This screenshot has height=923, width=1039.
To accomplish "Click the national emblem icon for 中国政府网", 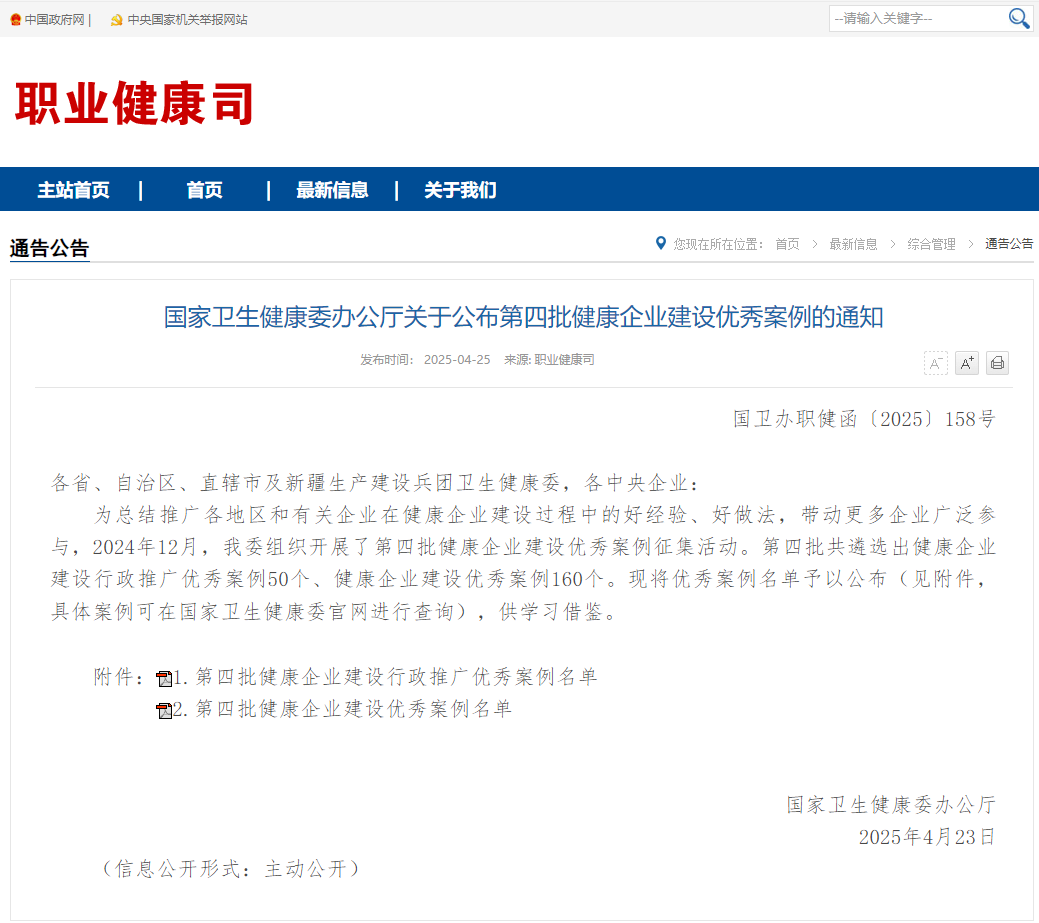I will (x=15, y=20).
